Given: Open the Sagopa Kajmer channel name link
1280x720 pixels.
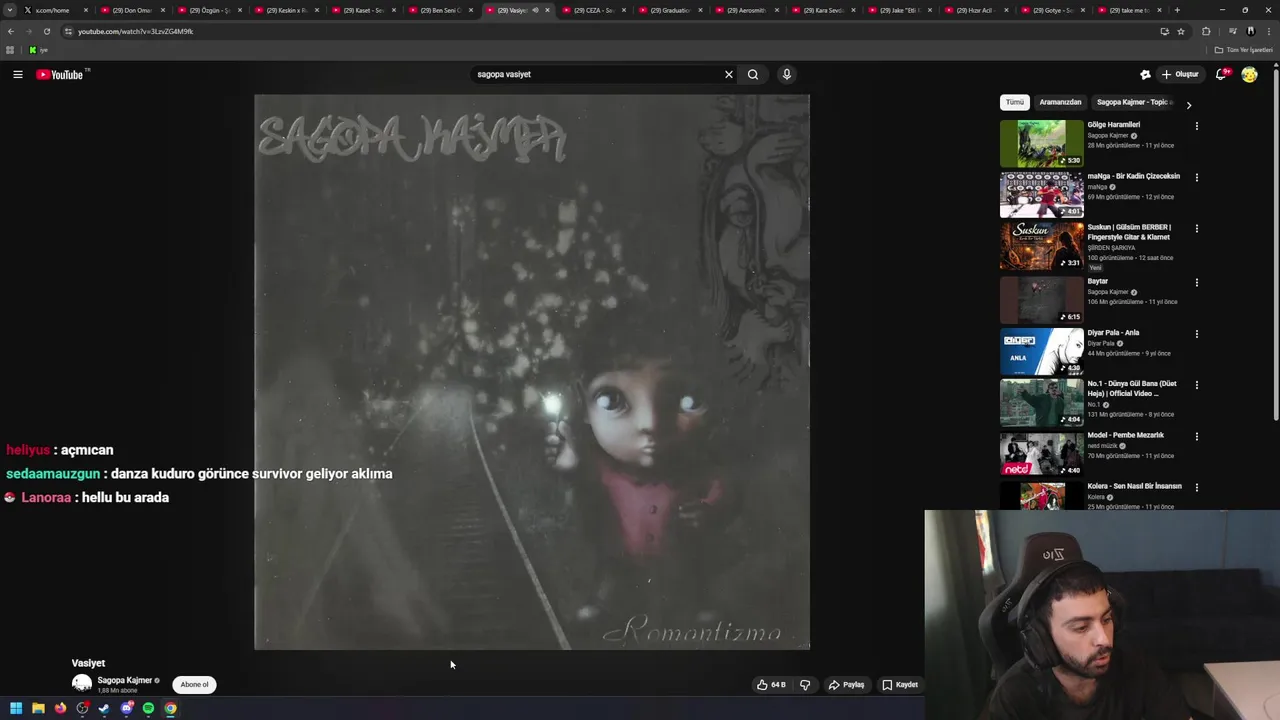Looking at the screenshot, I should pos(125,680).
